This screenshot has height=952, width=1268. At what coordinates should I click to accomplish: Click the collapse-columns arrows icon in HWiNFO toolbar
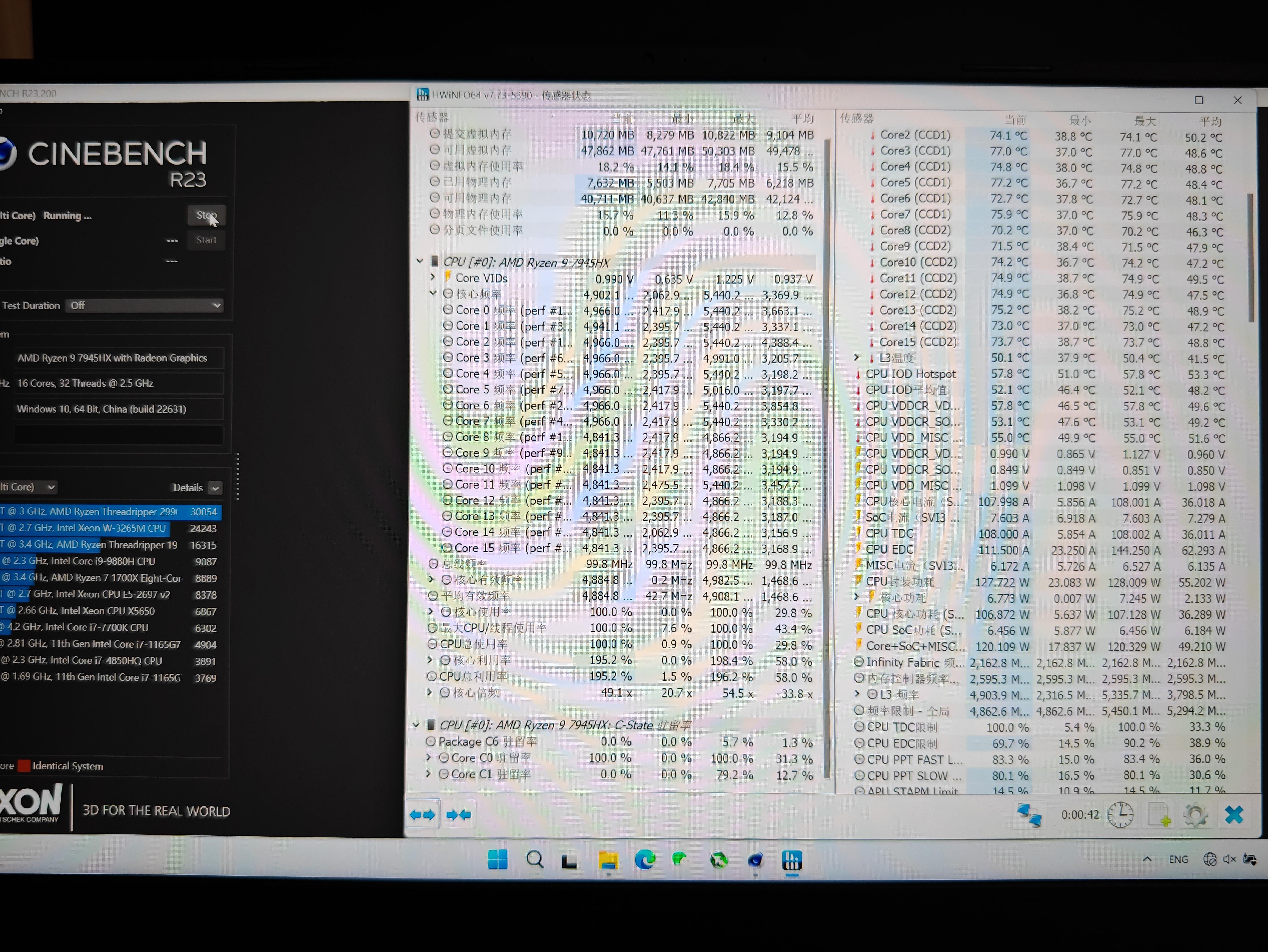[x=458, y=814]
